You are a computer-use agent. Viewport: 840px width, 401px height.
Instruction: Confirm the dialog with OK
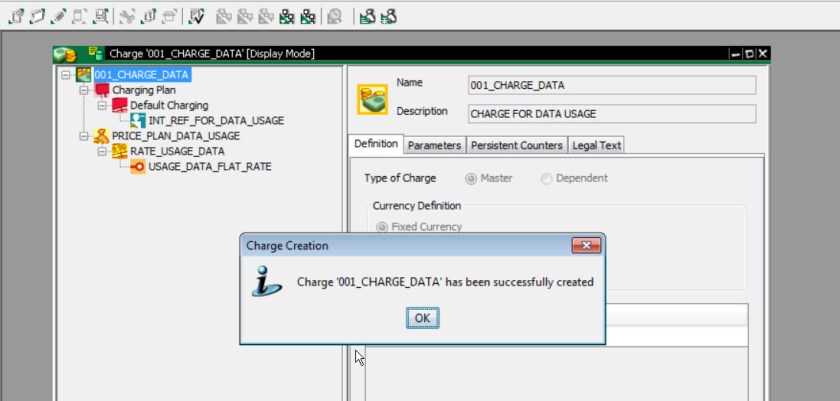(x=423, y=318)
